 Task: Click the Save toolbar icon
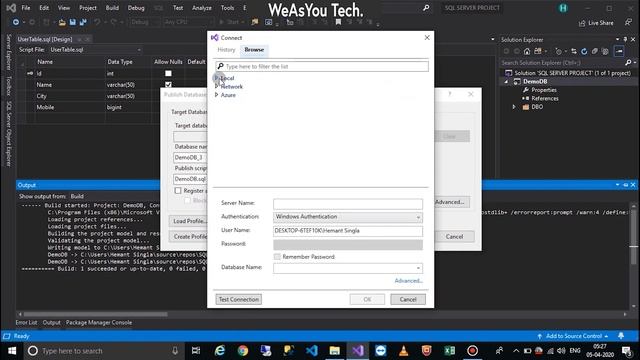click(x=73, y=22)
